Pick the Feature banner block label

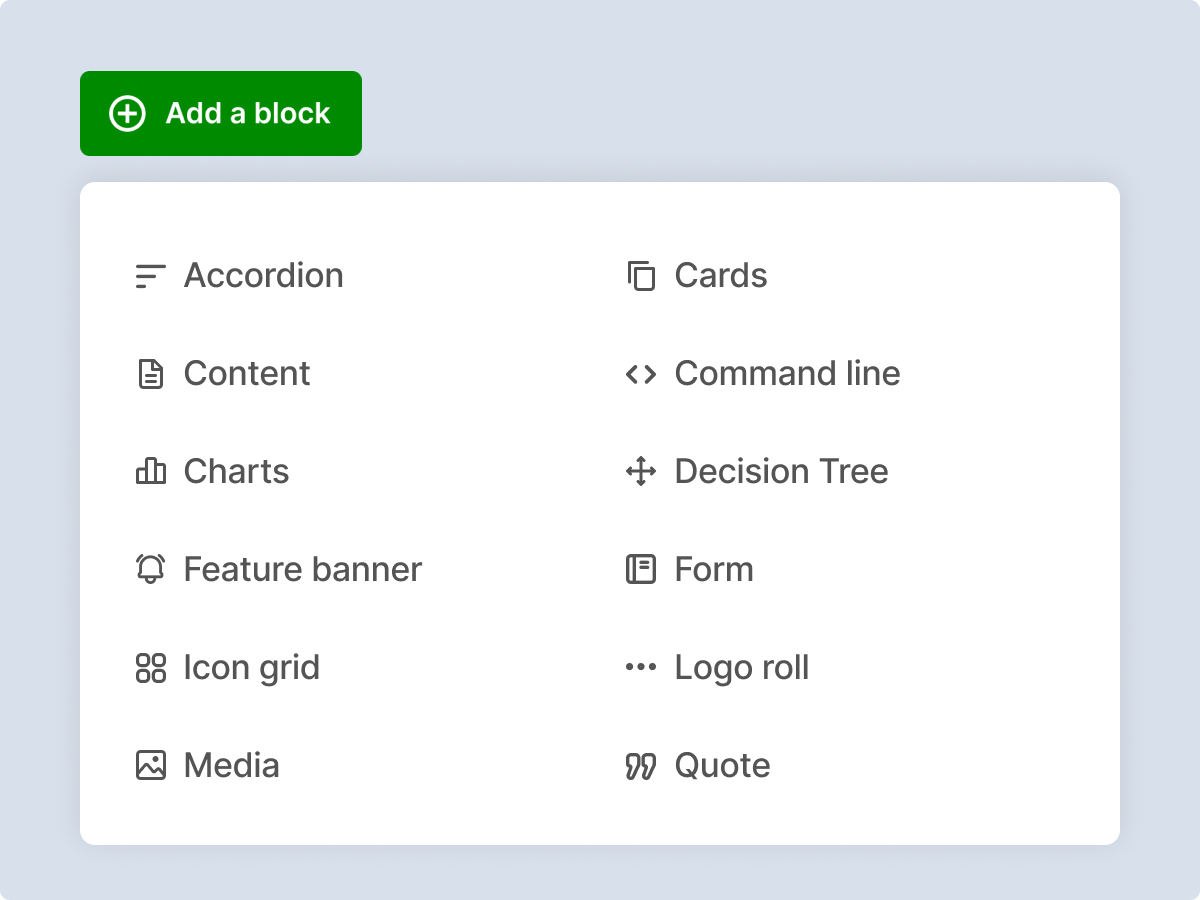[302, 569]
